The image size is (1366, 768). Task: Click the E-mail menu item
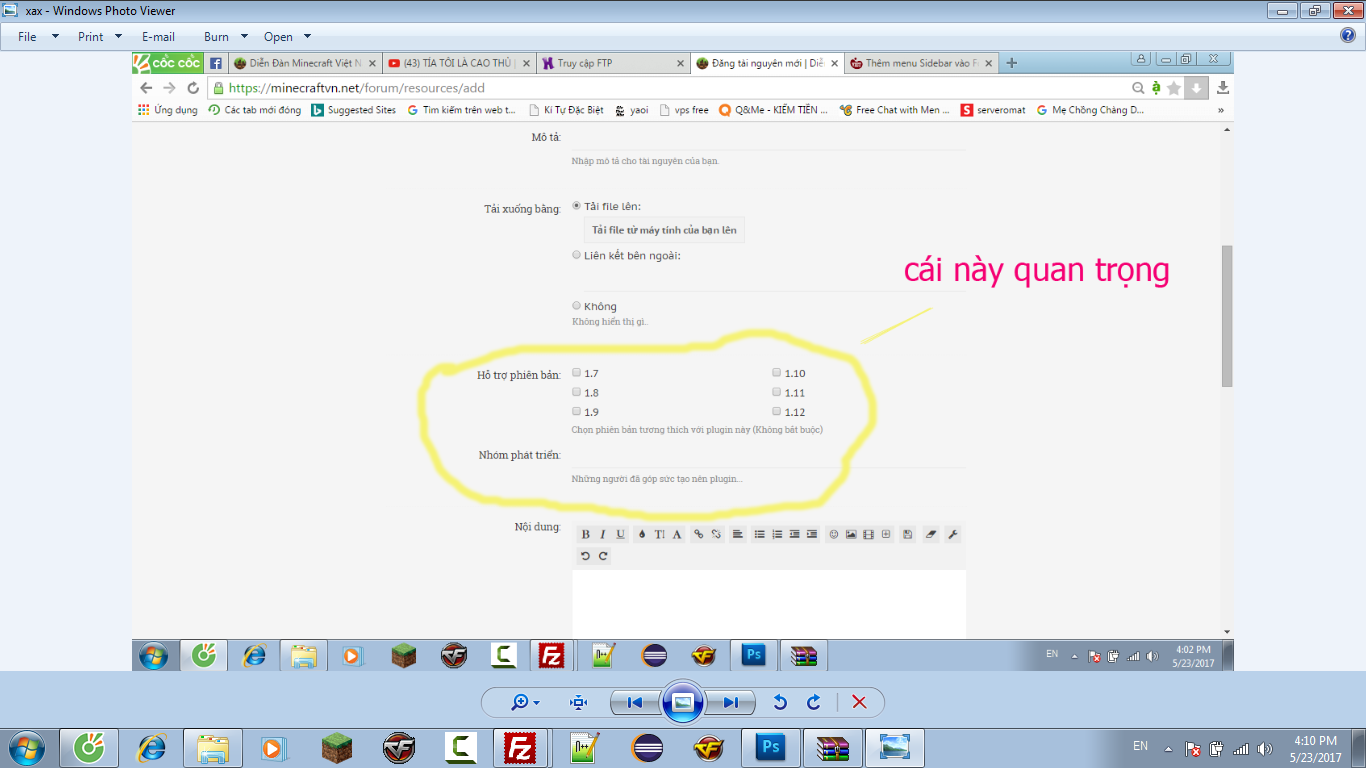pos(158,37)
